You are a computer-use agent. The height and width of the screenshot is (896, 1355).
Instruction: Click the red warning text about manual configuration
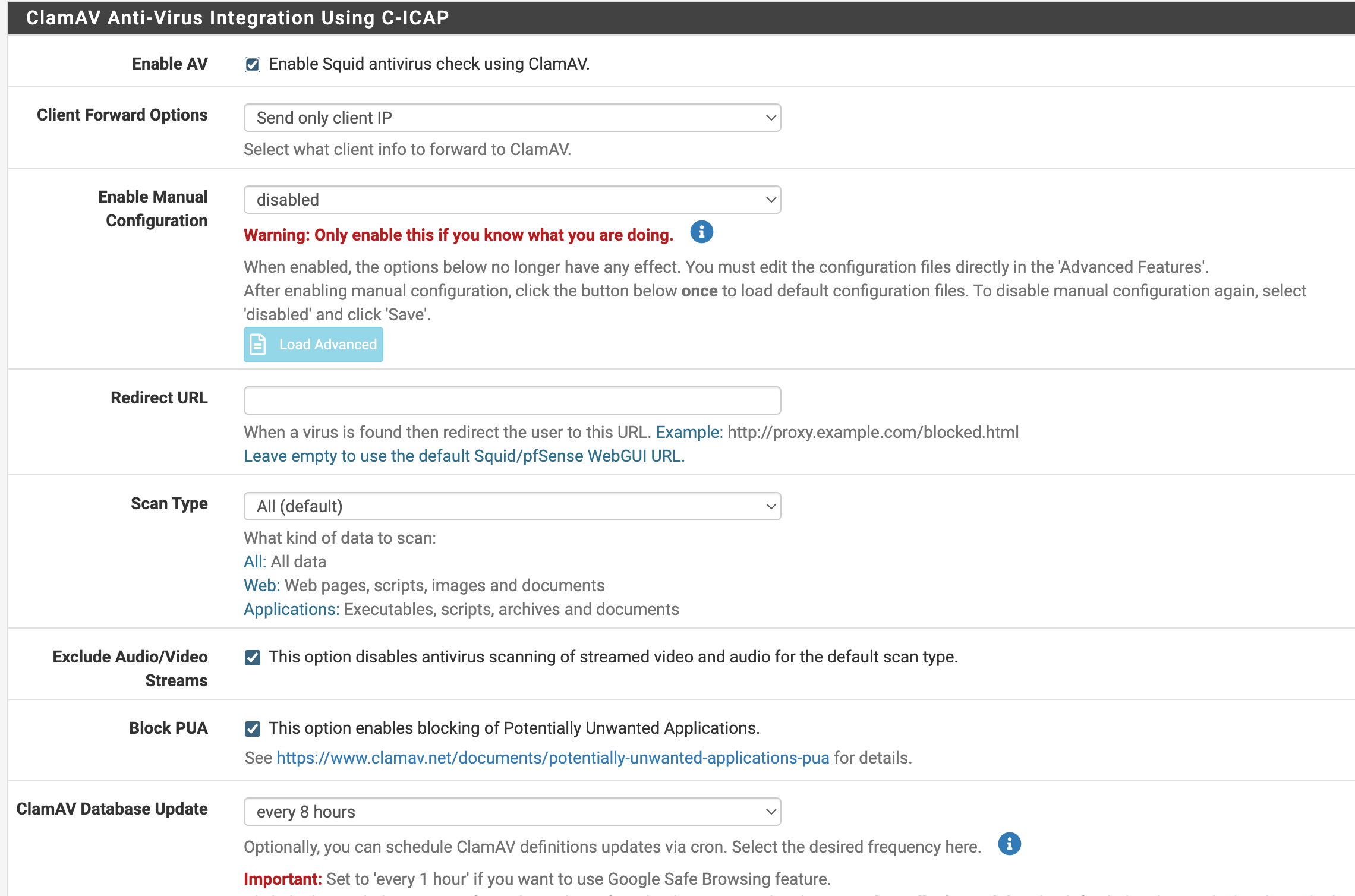(x=458, y=235)
